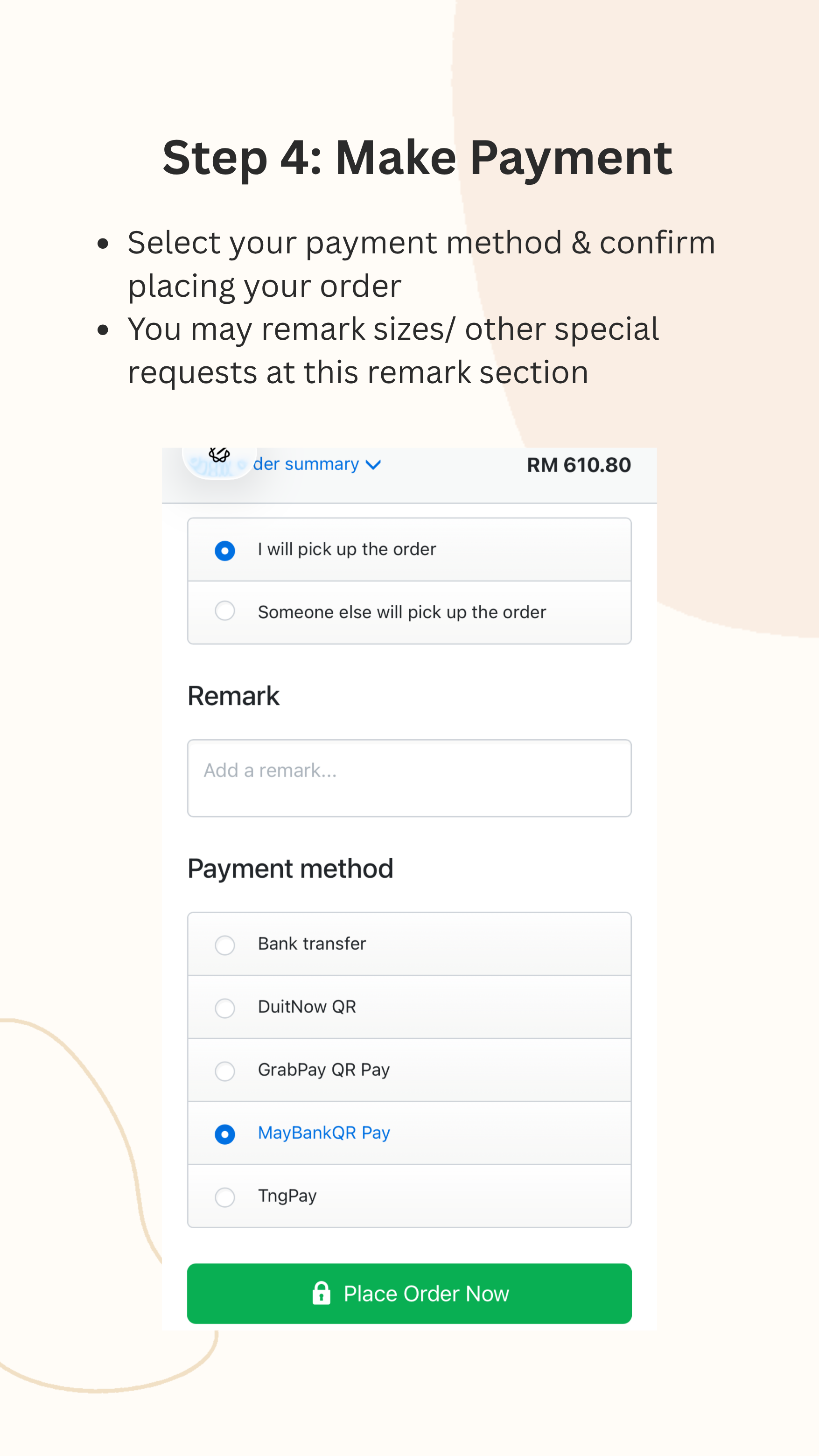Expand the order summary chevron arrow
This screenshot has height=1456, width=819.
coord(373,465)
